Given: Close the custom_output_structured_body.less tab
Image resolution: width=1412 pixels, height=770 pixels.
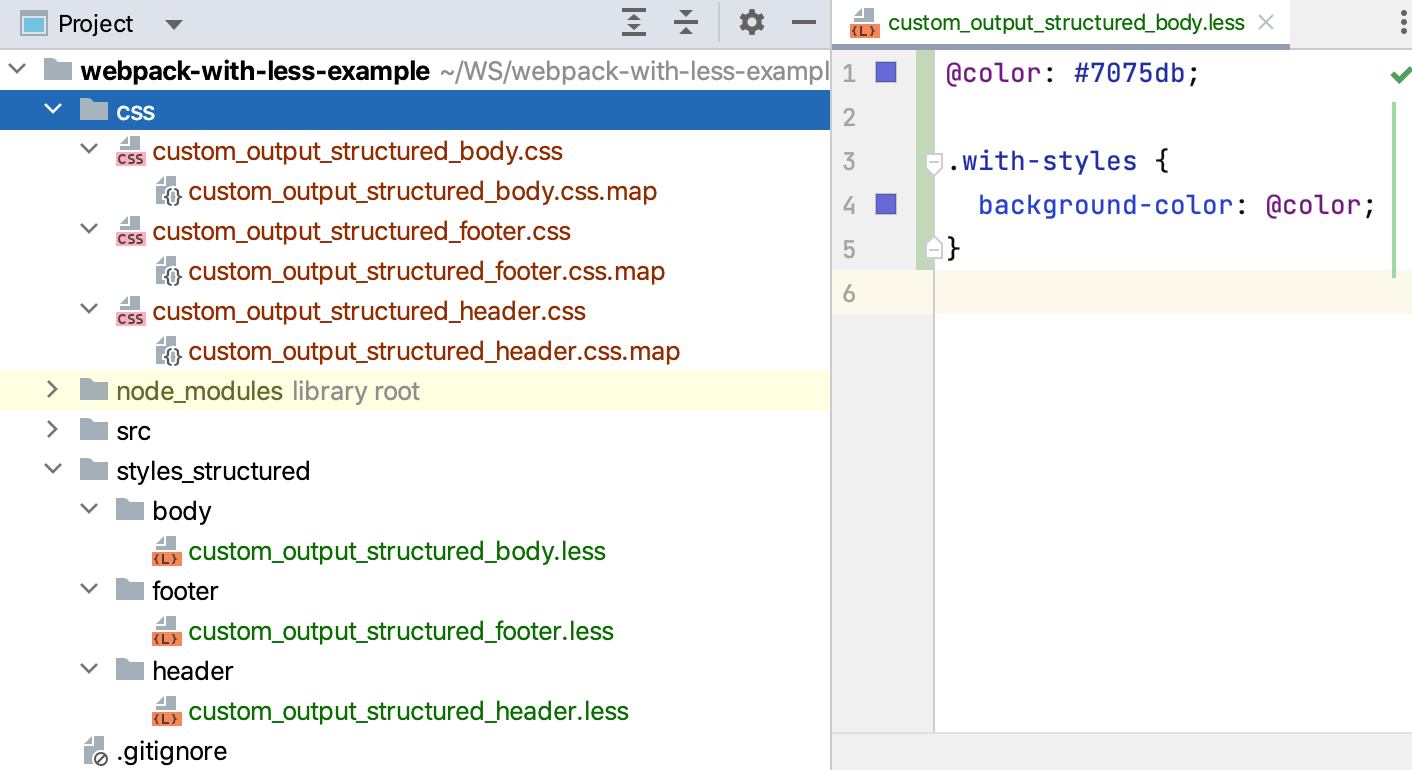Looking at the screenshot, I should 1266,23.
